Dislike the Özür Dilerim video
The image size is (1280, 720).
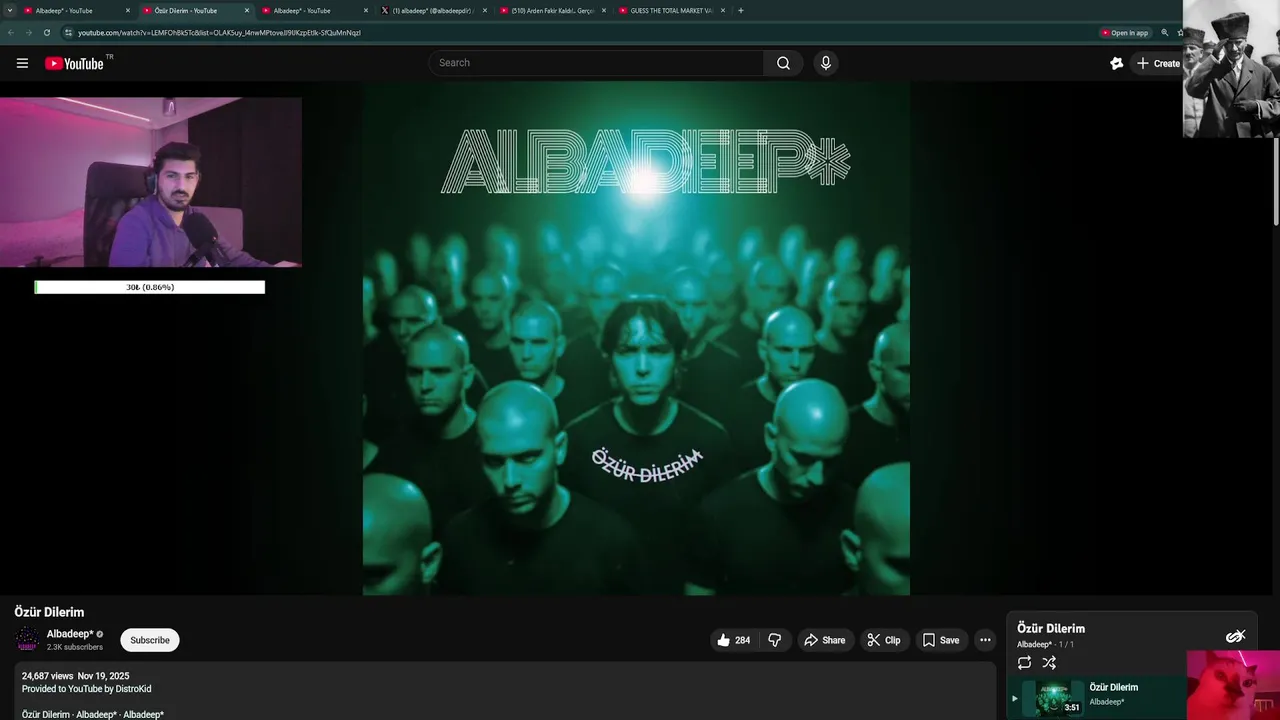(x=774, y=640)
